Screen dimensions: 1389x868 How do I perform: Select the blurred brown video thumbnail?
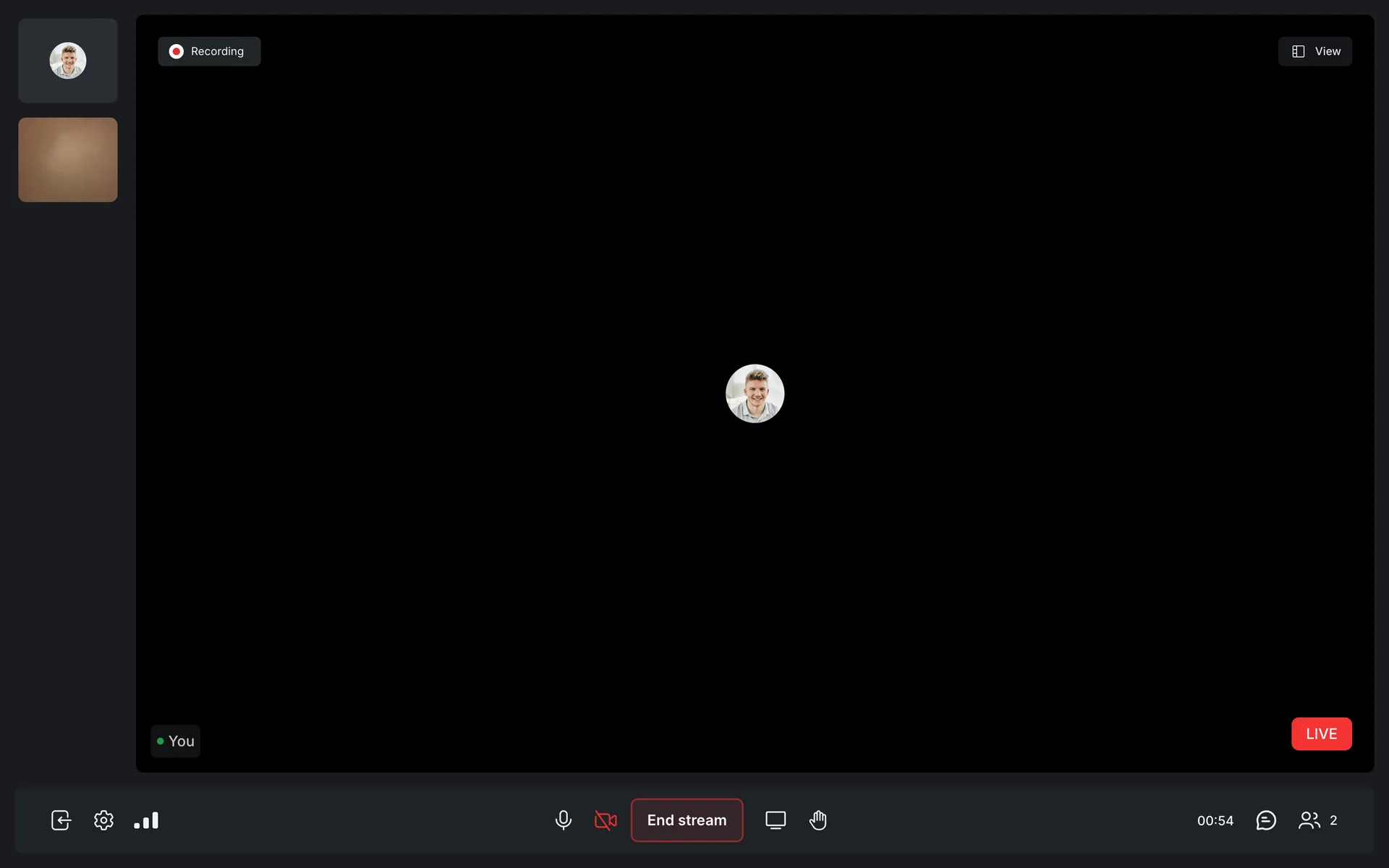tap(68, 160)
